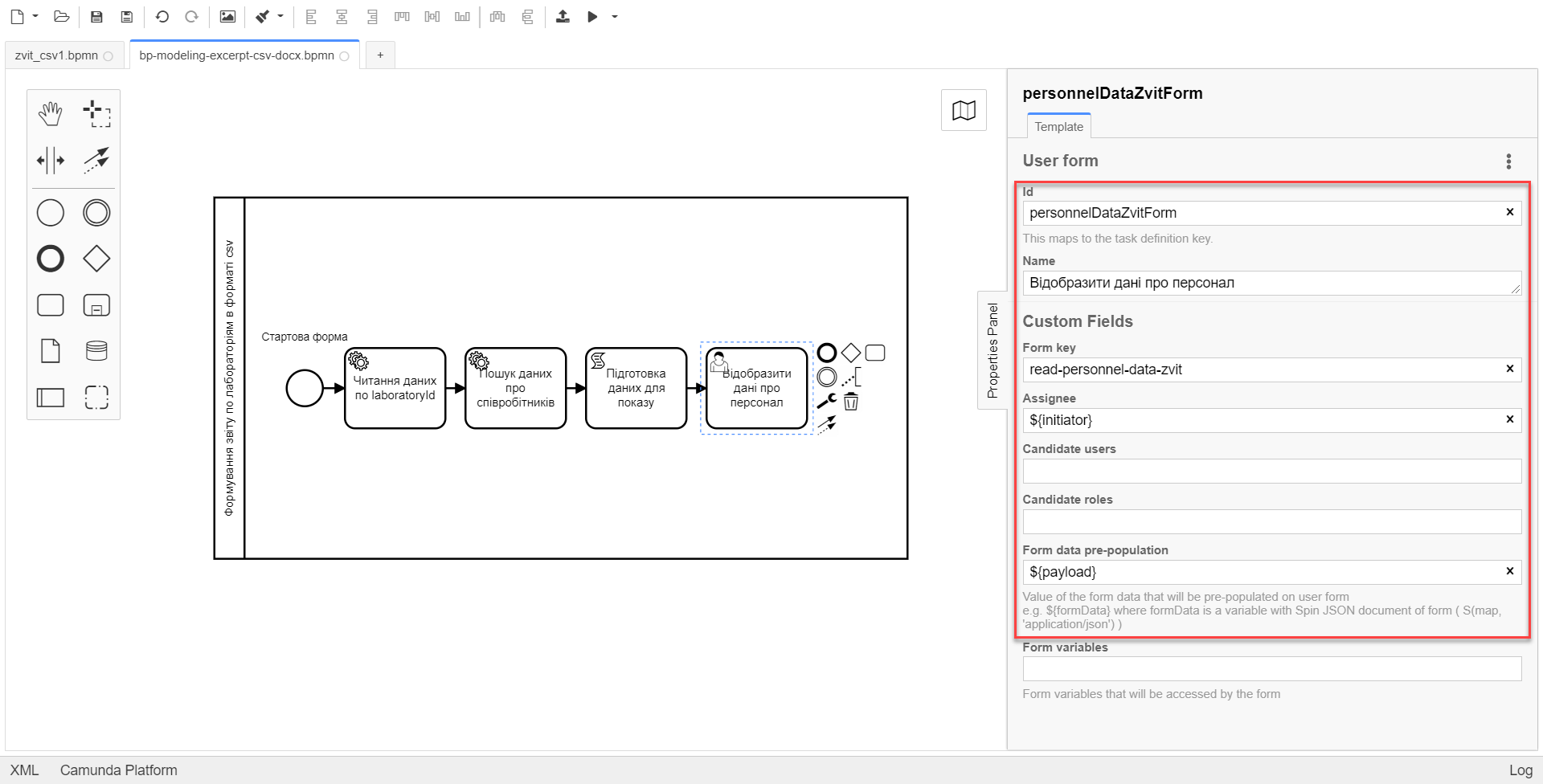Create a pool/participant from the palette
1543x784 pixels.
(50, 398)
